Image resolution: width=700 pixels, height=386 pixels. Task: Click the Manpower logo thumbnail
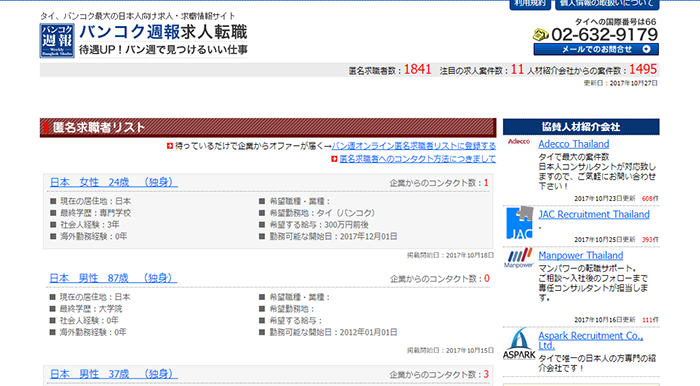point(519,258)
